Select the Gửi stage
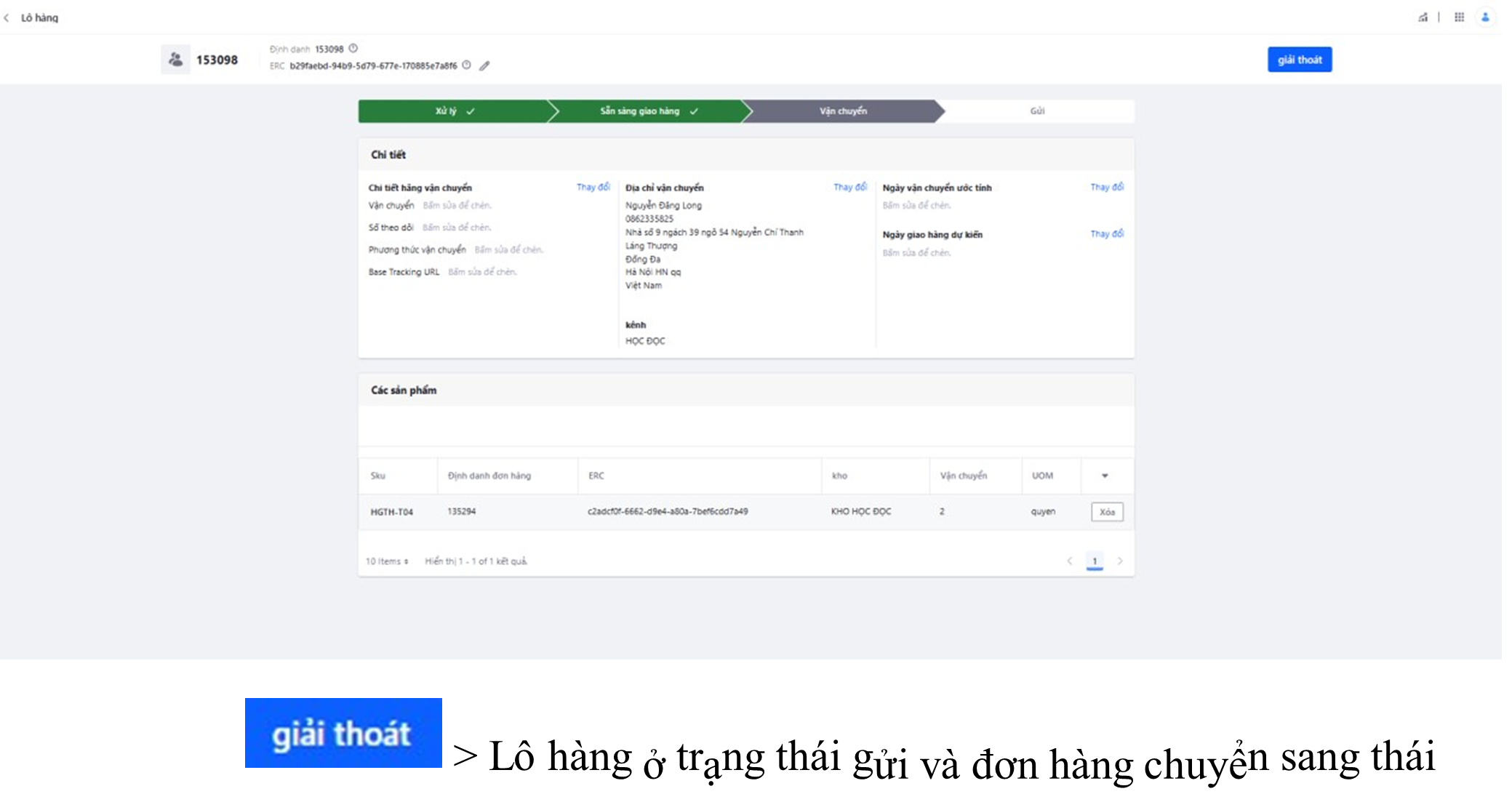1512x794 pixels. (1037, 111)
